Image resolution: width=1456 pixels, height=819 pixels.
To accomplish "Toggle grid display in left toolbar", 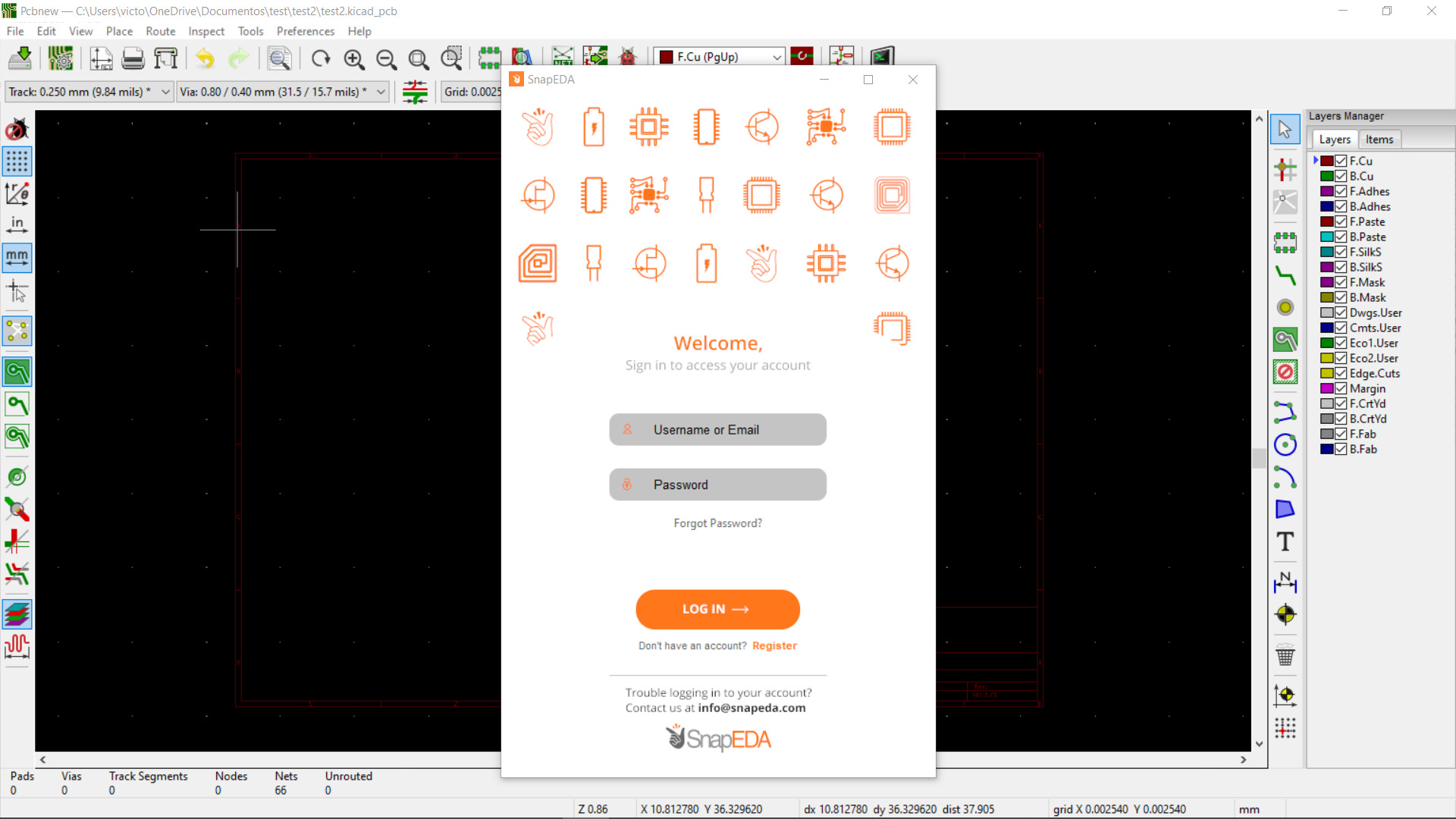I will [17, 162].
